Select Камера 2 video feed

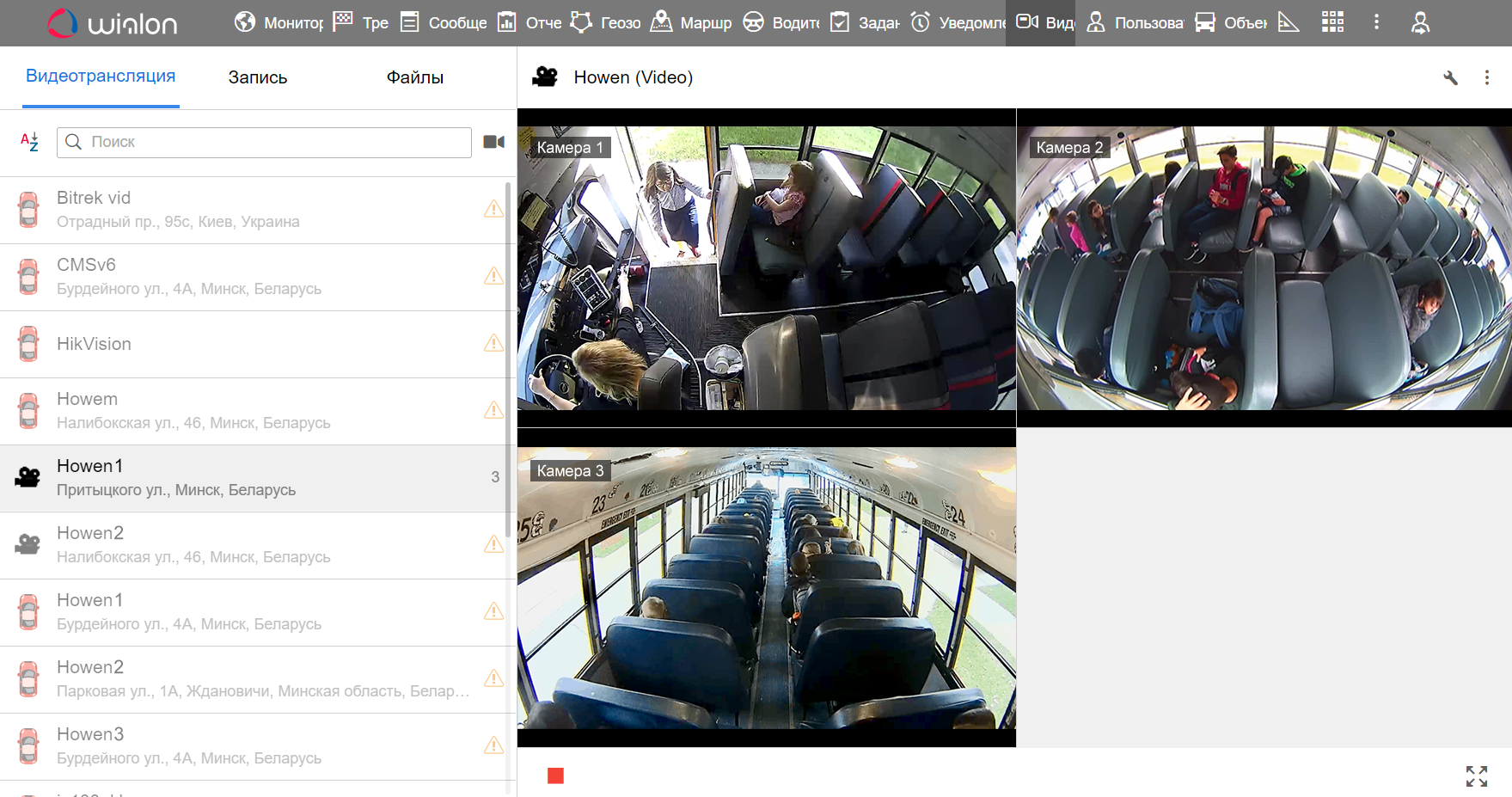[x=1264, y=268]
